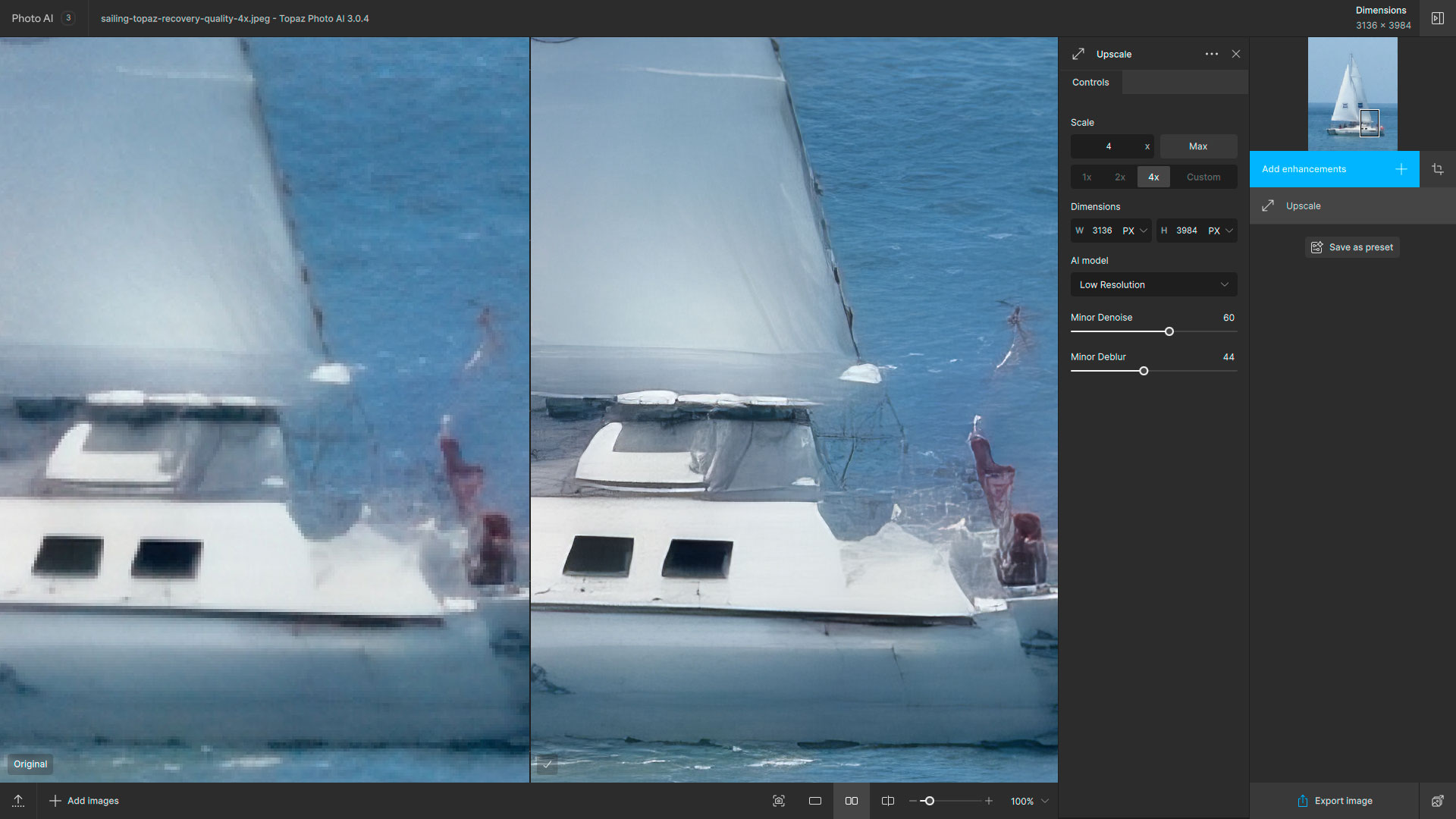Viewport: 1456px width, 819px height.
Task: Open the width PX unit dropdown
Action: [x=1135, y=231]
